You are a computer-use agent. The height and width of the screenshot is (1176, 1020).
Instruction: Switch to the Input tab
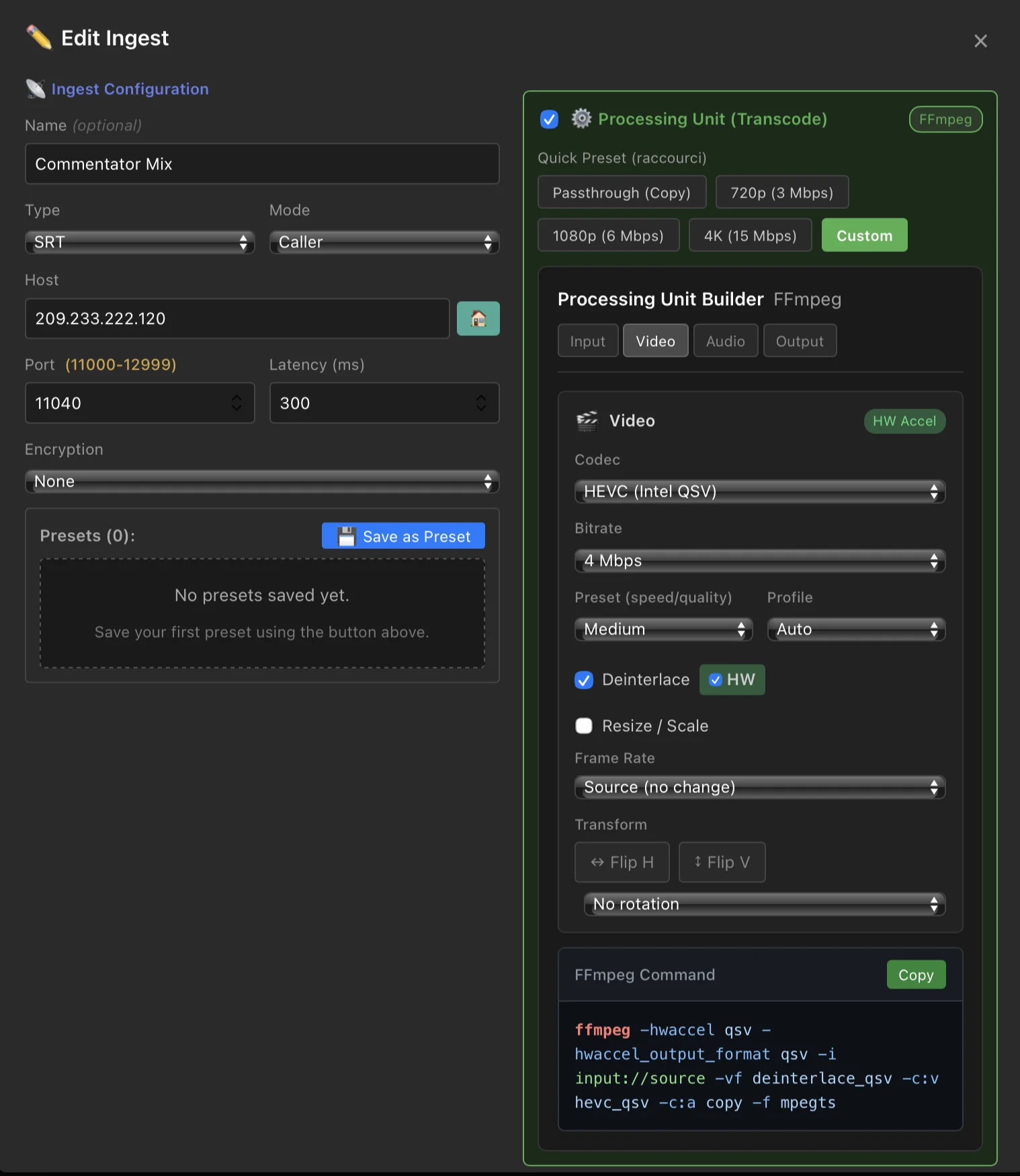point(588,341)
